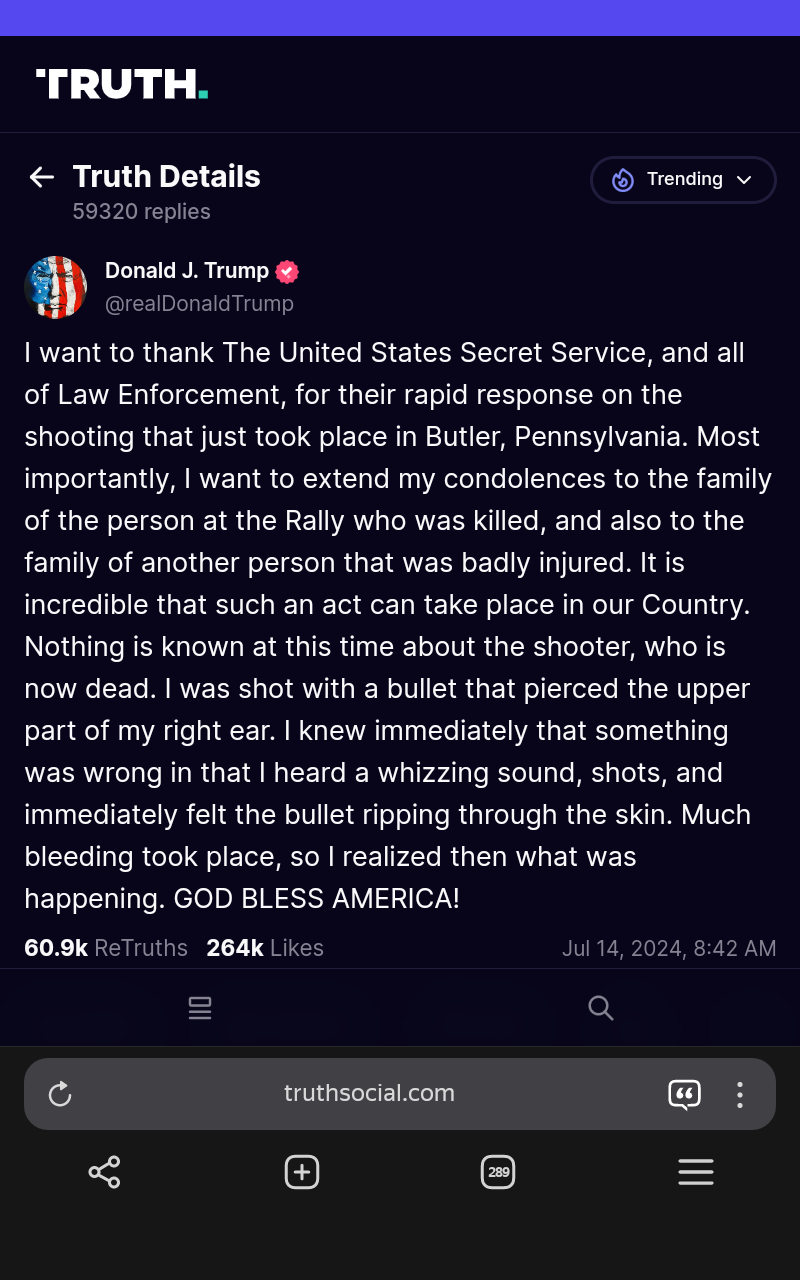View the 60.9k ReTruths list

[x=106, y=948]
